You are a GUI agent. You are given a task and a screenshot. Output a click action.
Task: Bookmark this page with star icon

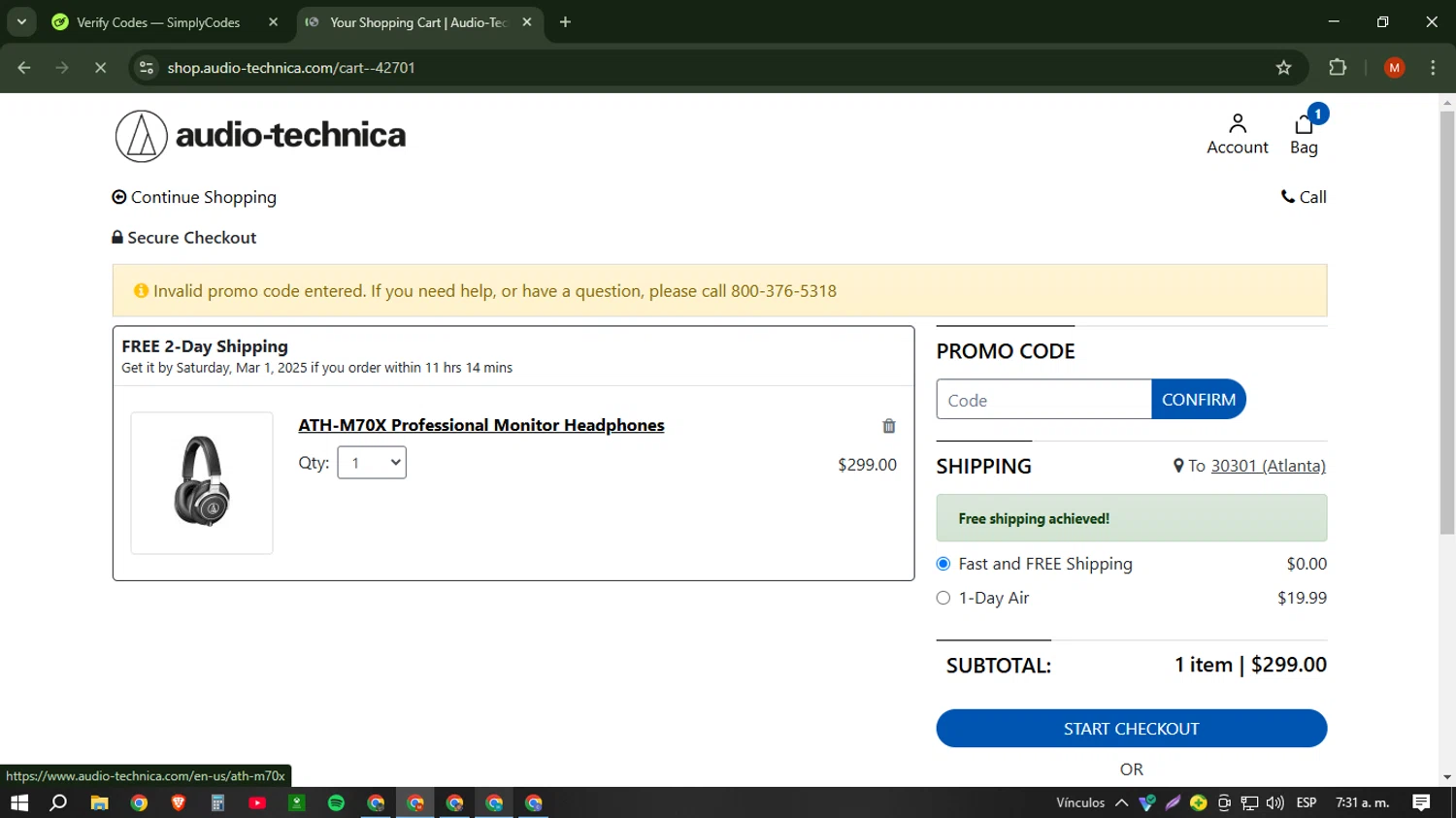1283,68
